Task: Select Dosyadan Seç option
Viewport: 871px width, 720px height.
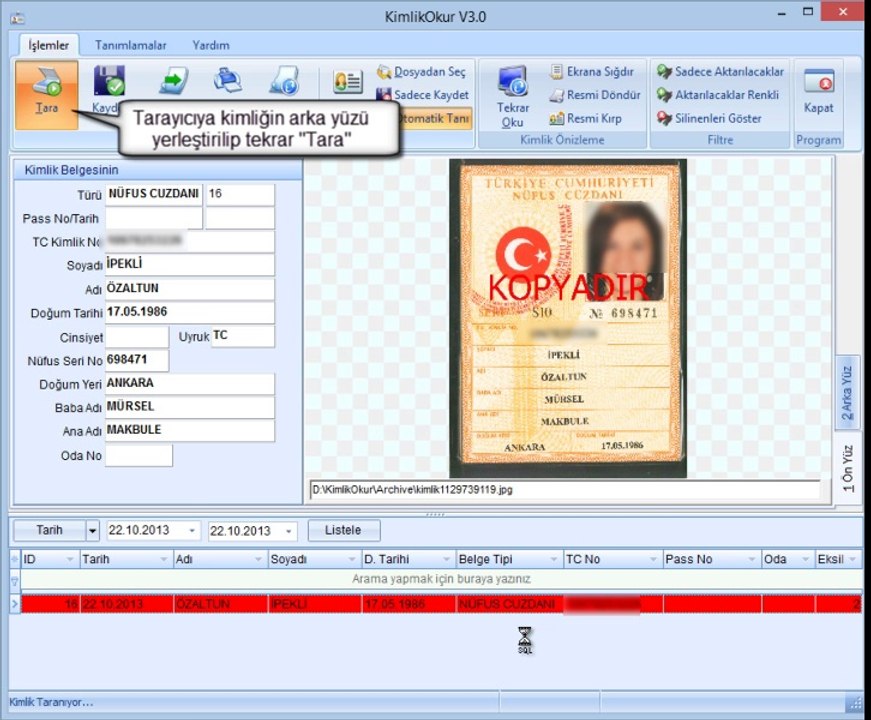Action: [x=422, y=72]
